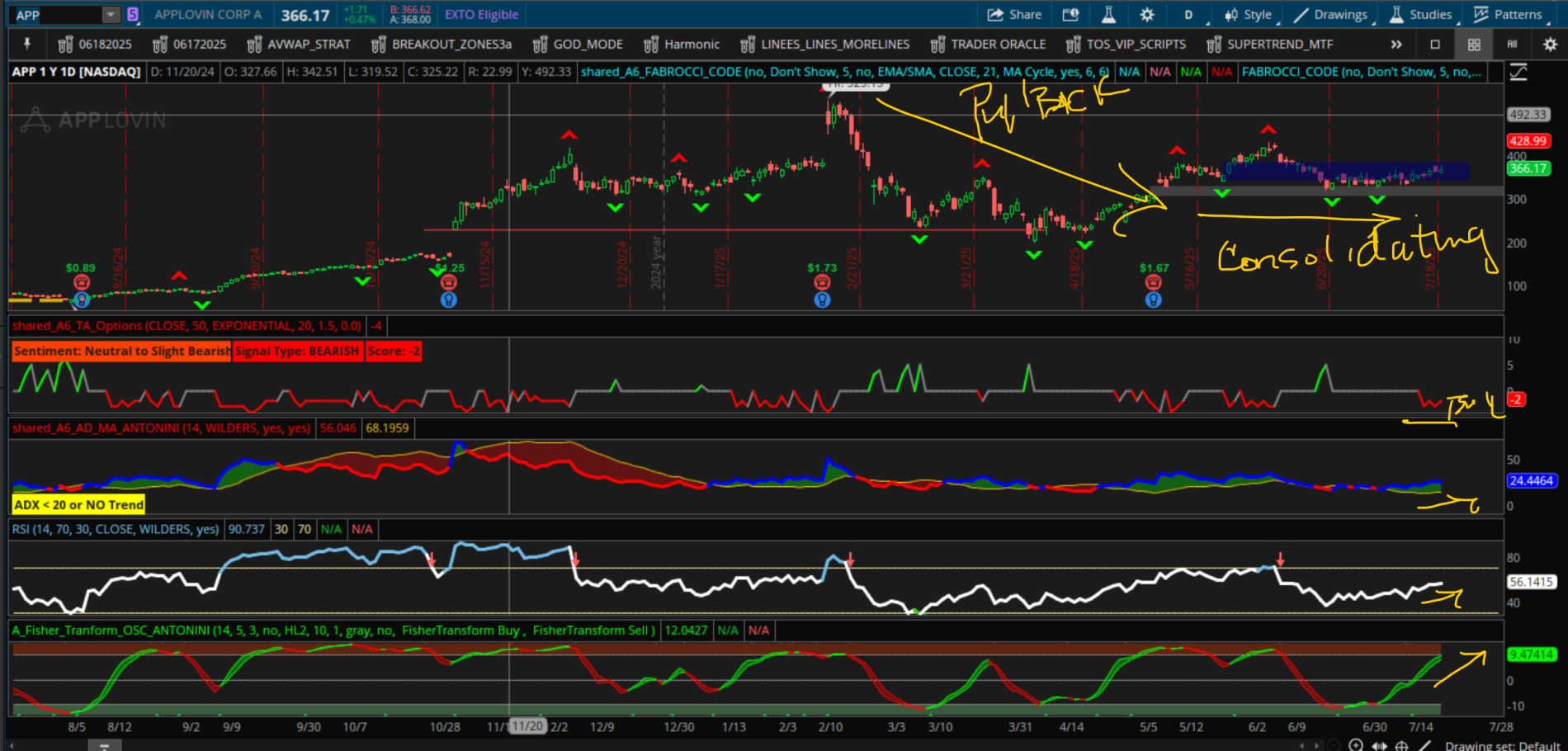Click the blue lightbulb event near 5/5

pos(1154,300)
